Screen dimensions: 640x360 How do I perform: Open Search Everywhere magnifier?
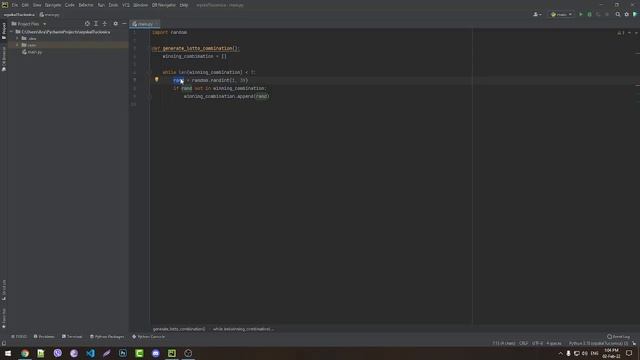click(x=618, y=14)
